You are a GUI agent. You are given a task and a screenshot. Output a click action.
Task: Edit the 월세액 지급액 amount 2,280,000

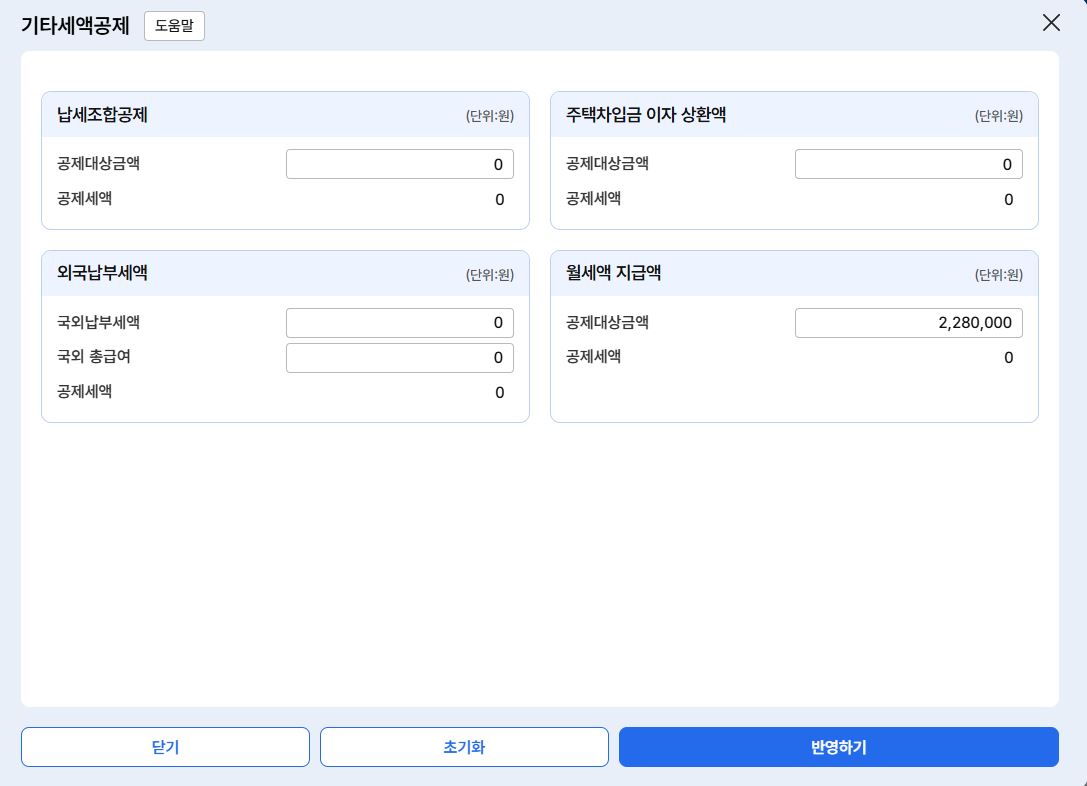coord(908,323)
